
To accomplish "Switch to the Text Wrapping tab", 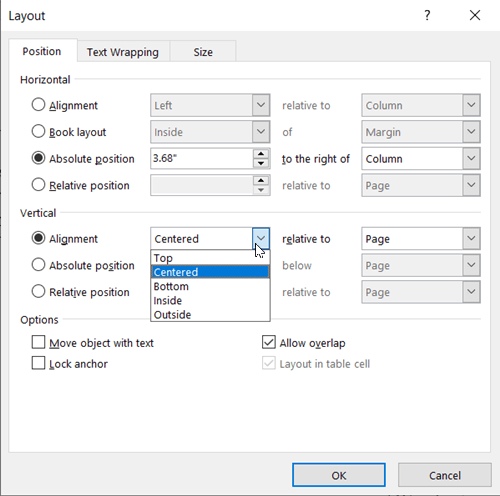I will pyautogui.click(x=123, y=52).
